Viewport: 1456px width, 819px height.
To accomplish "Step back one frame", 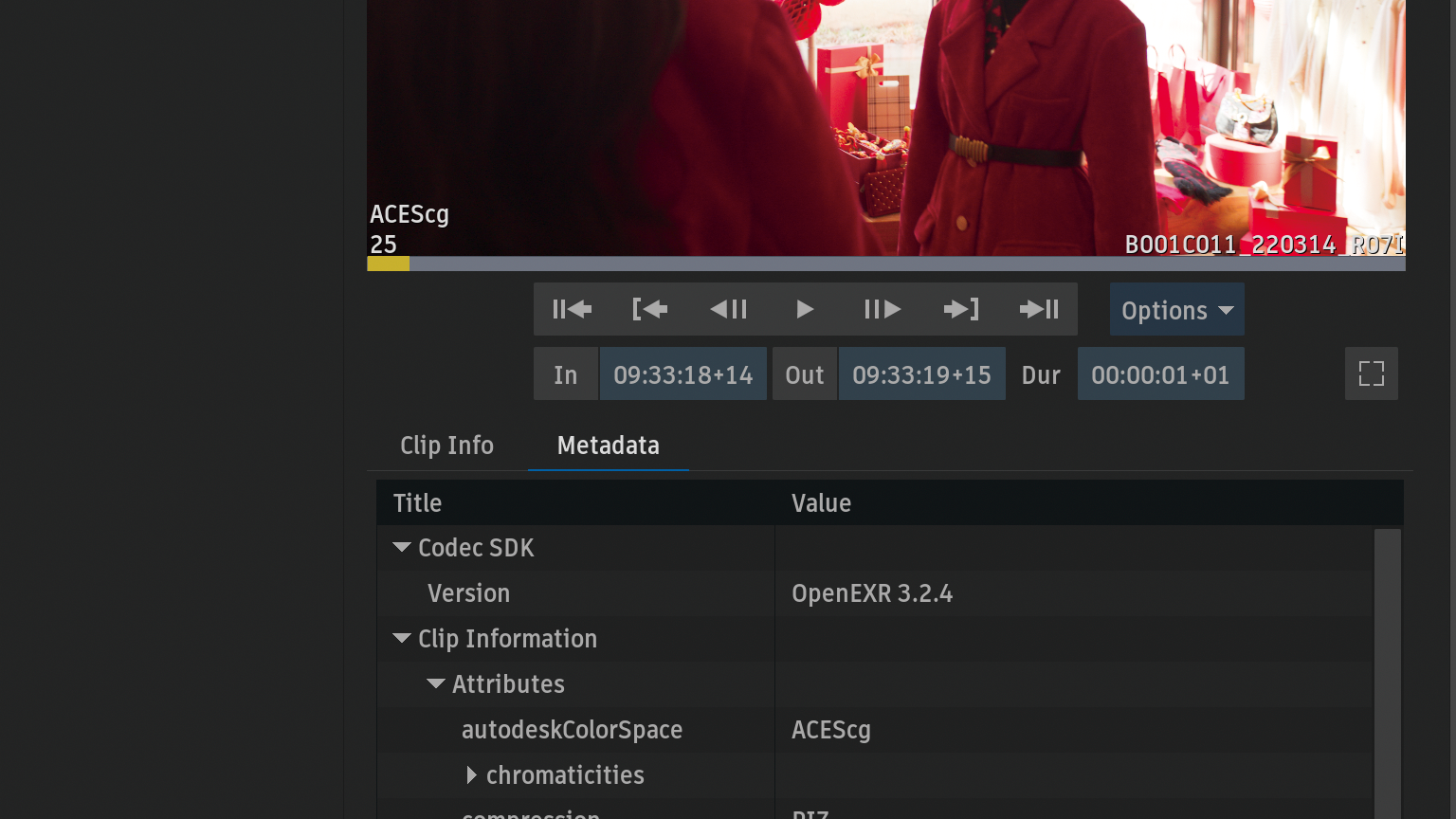I will tap(728, 309).
